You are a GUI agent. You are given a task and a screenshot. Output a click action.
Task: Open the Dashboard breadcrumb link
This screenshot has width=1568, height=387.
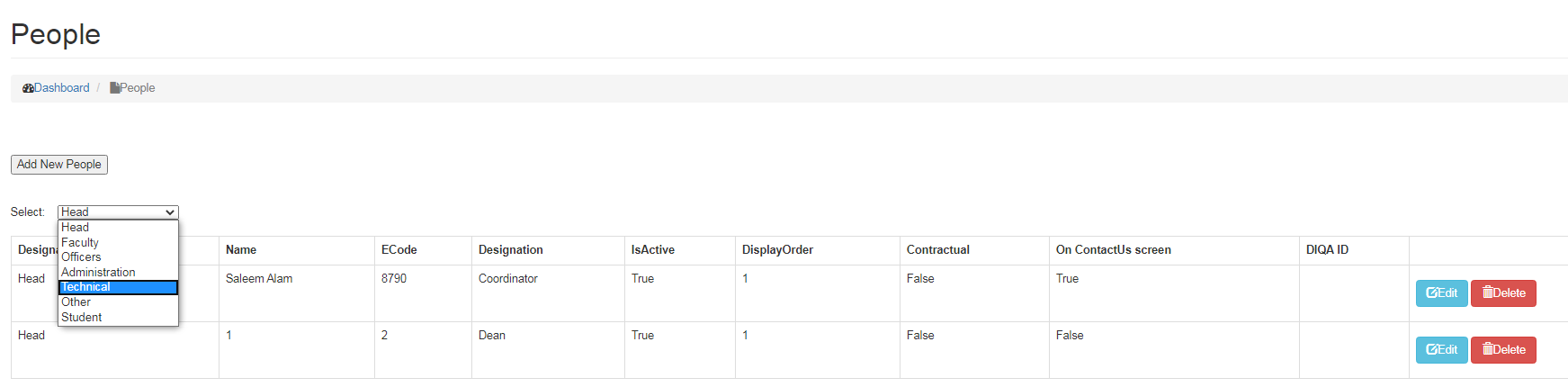point(61,88)
